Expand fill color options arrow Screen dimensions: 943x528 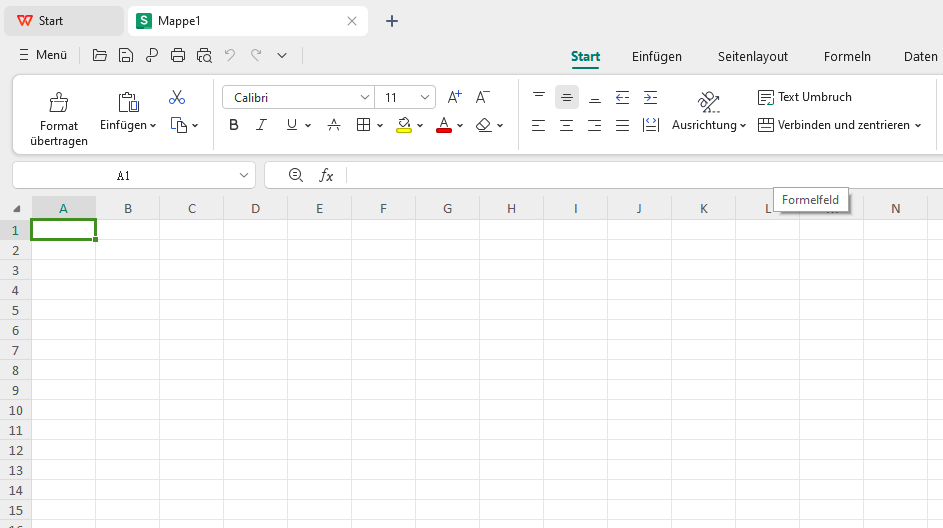pyautogui.click(x=420, y=126)
